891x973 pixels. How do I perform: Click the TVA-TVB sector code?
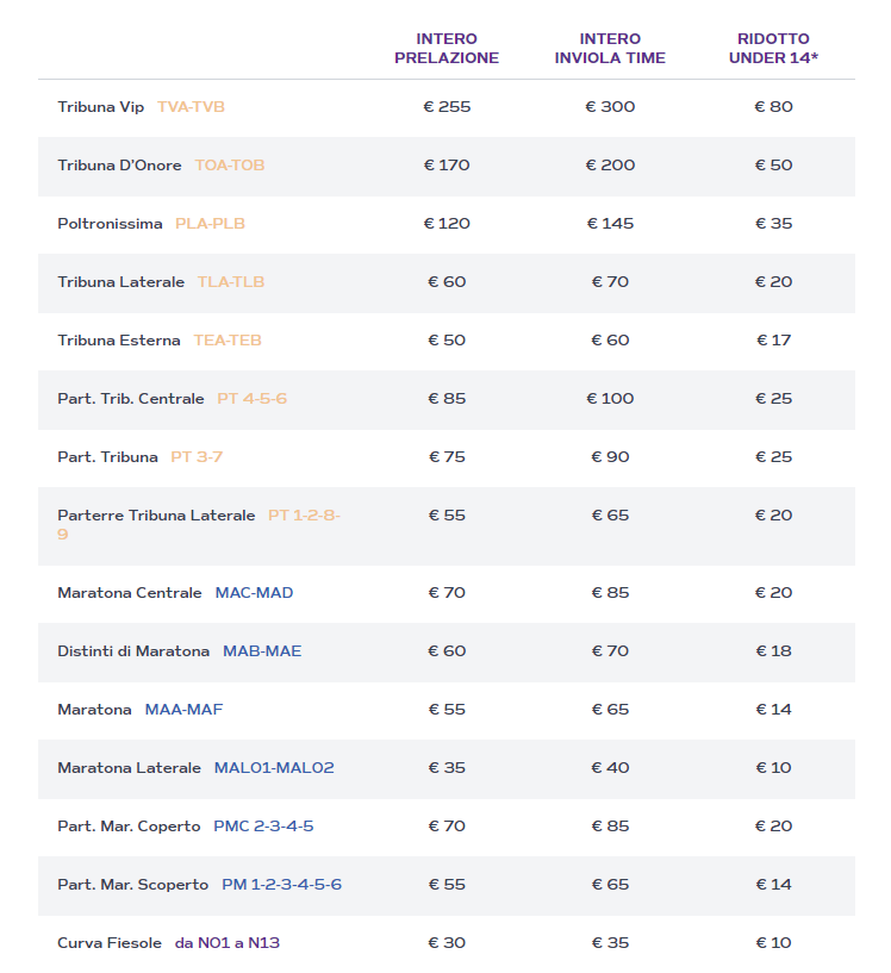[191, 107]
